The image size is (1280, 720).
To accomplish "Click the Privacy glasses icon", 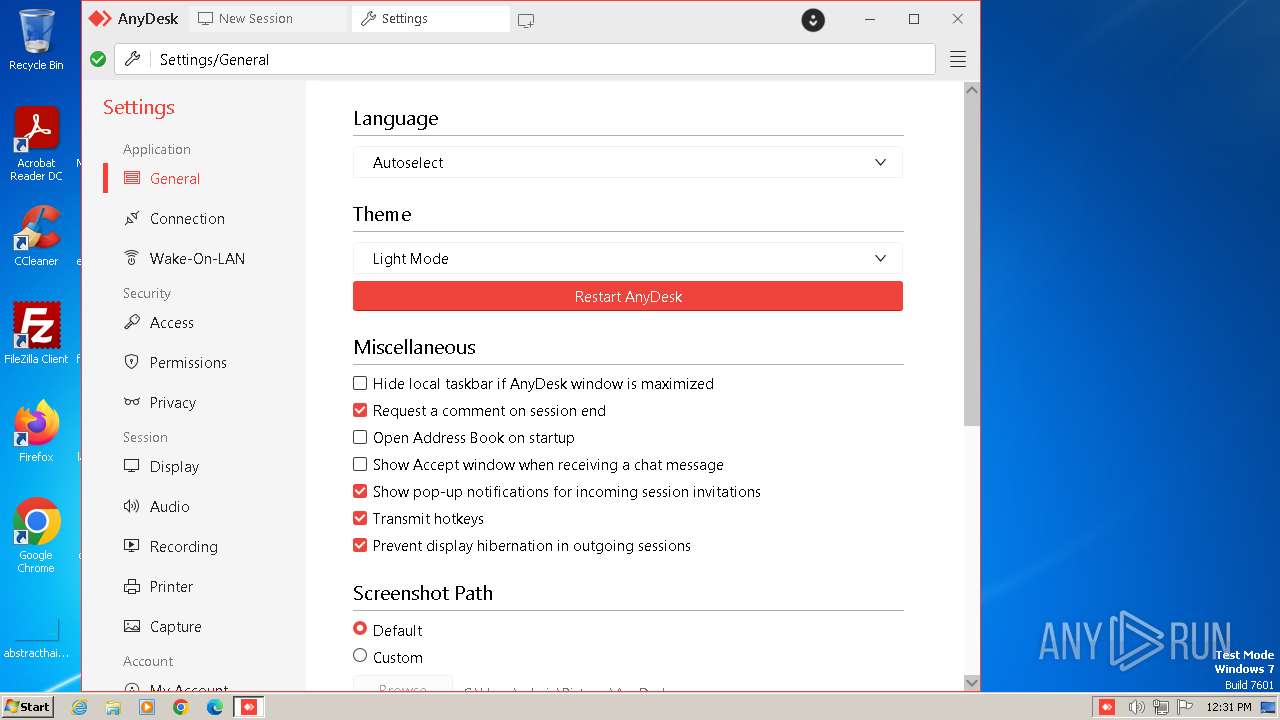I will pyautogui.click(x=131, y=403).
